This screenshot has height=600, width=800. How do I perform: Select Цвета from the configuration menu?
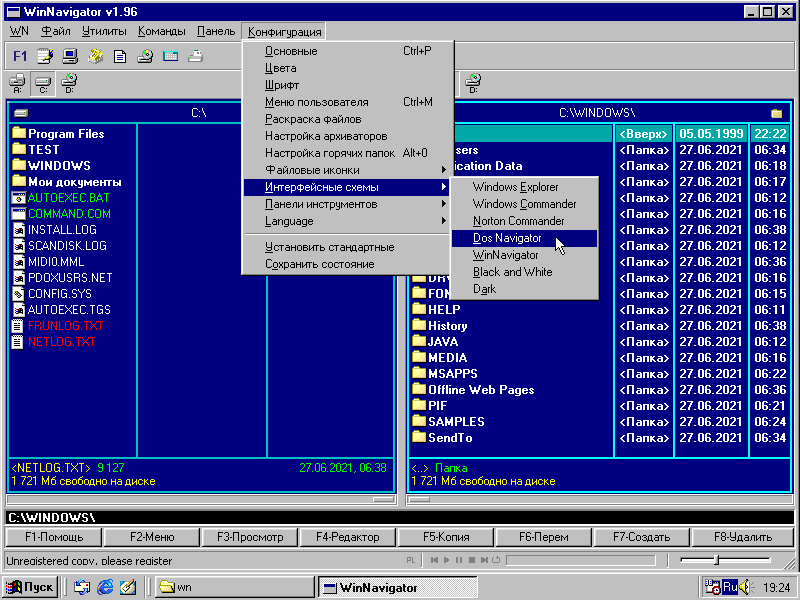[x=280, y=68]
